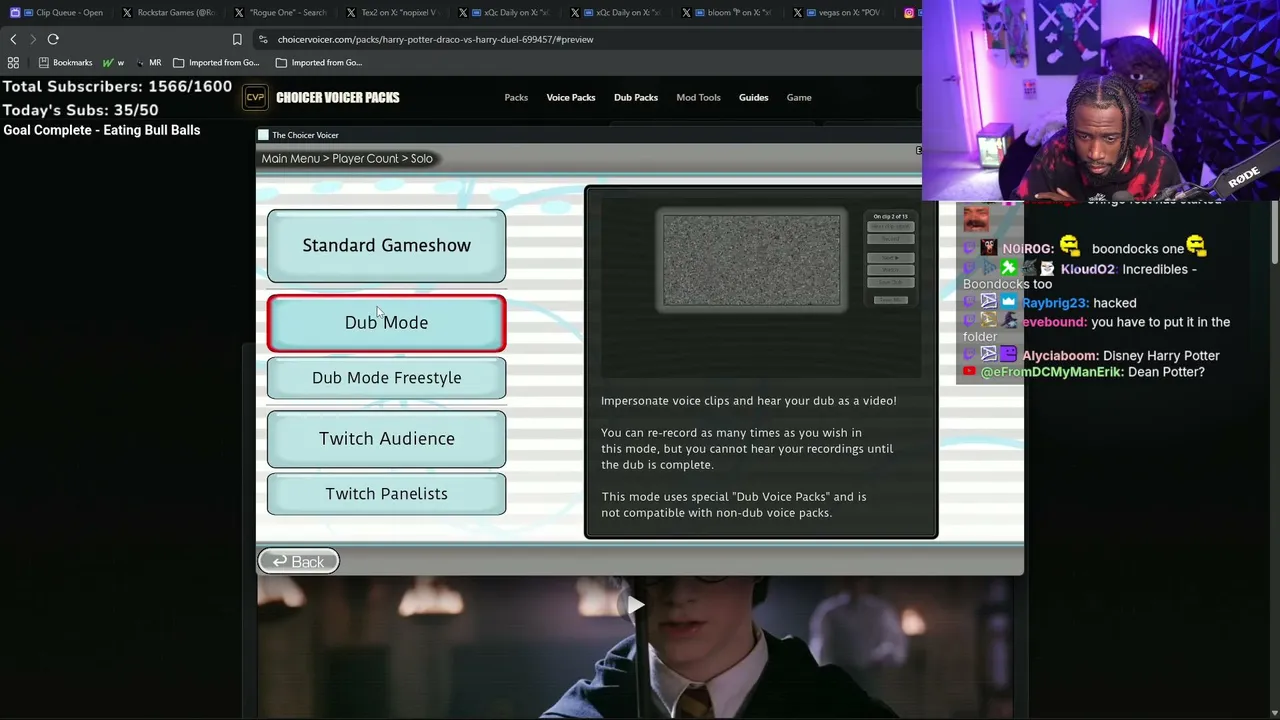This screenshot has height=720, width=1280.
Task: Select the Dub Mode Freestyle button
Action: coord(386,378)
